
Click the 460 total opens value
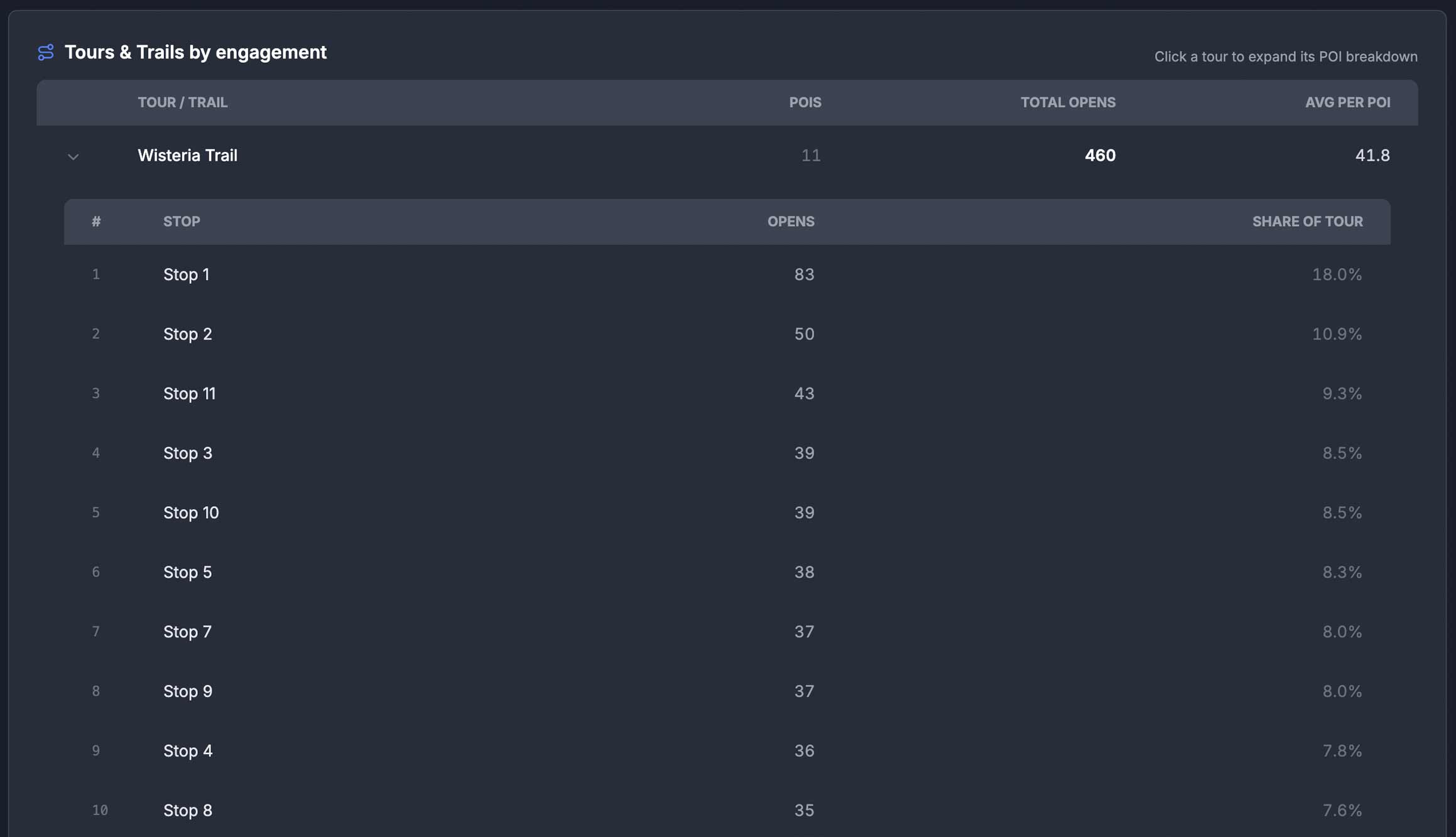click(1100, 155)
